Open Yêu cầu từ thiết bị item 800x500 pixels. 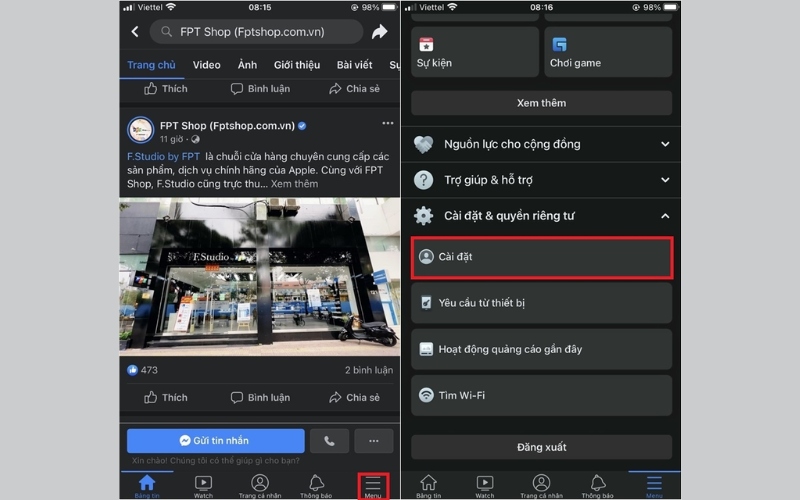(541, 303)
